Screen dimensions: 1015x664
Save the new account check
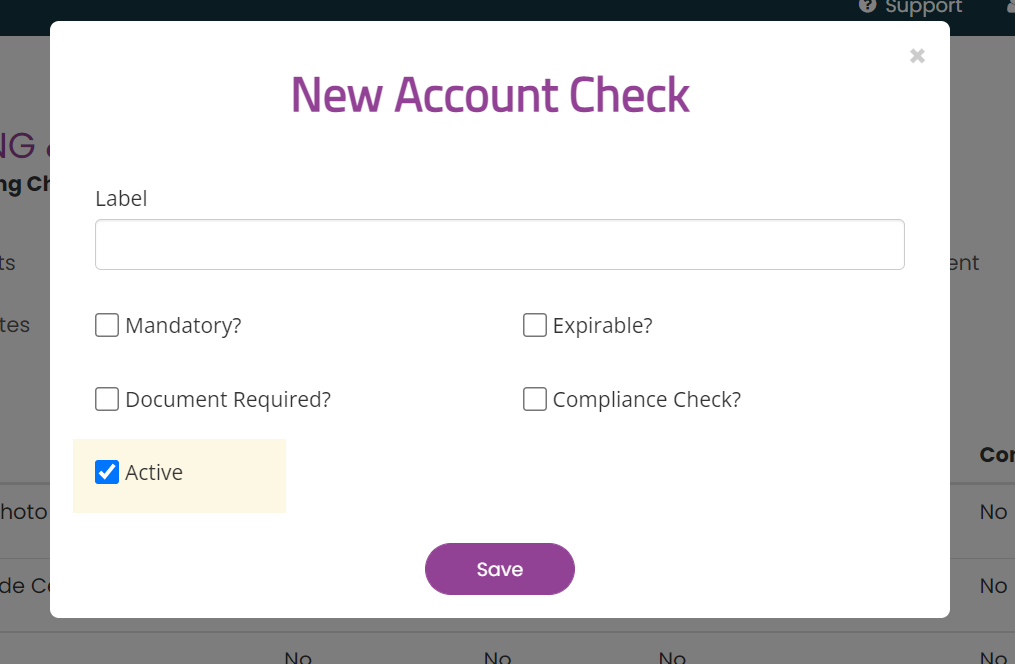tap(500, 569)
